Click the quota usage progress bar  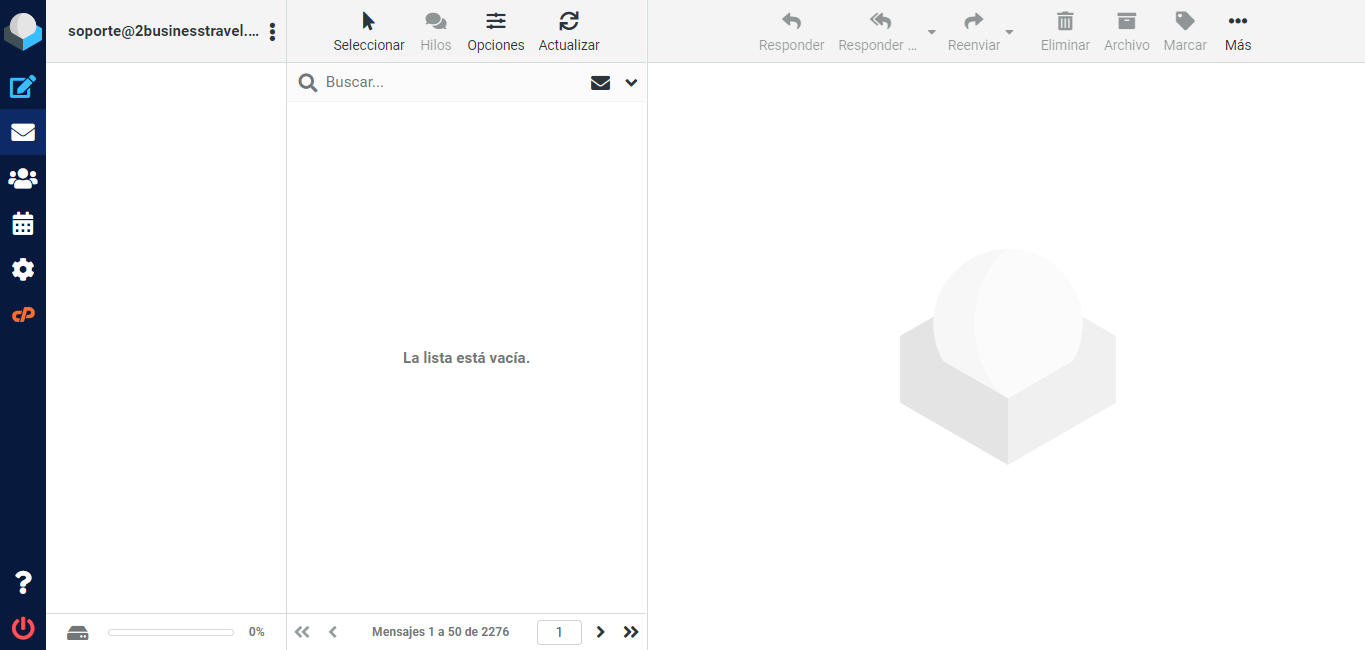[x=171, y=632]
